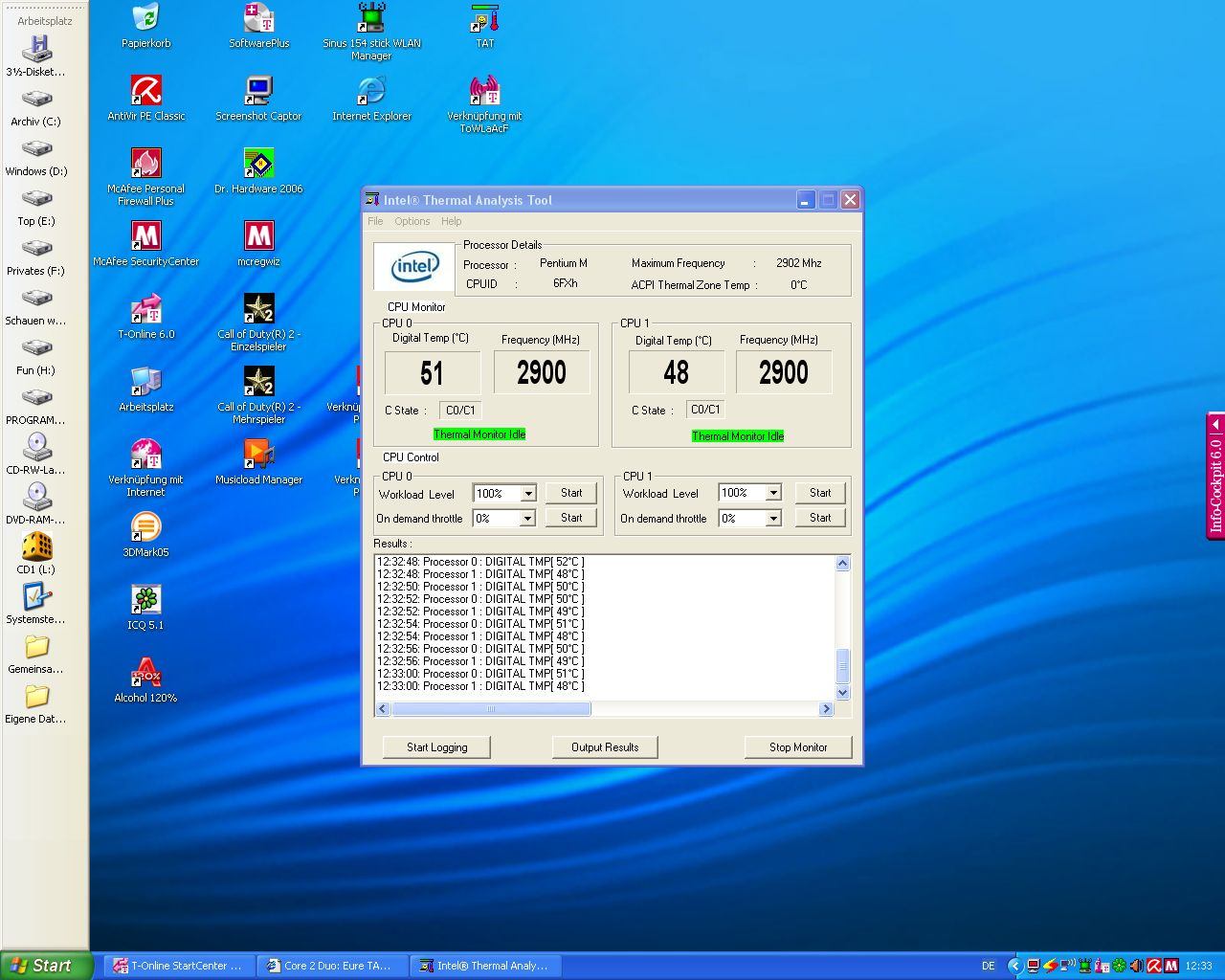Click results scroll-right arrow
Screen dimensions: 1225x980
pos(826,709)
